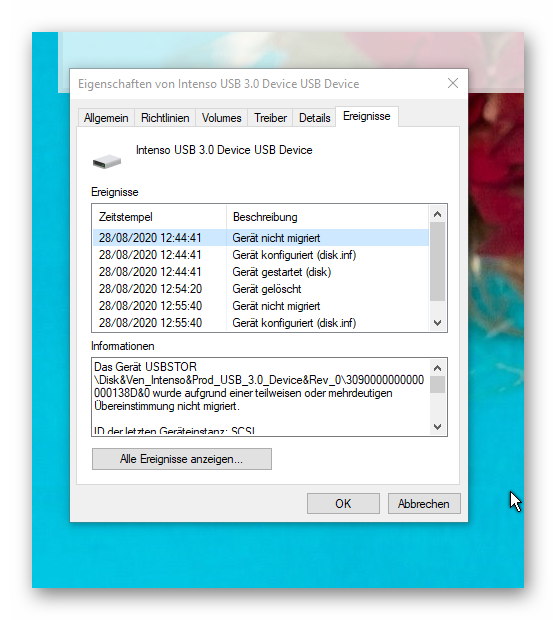Viewport: 556px width, 620px height.
Task: Click events list scroll up arrow
Action: coord(437,214)
